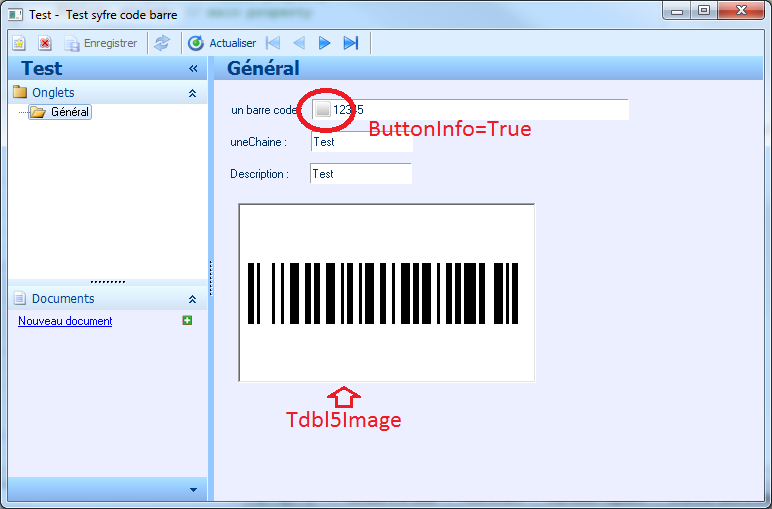This screenshot has height=509, width=772.
Task: Click the vertical splitter handle
Action: [x=211, y=278]
